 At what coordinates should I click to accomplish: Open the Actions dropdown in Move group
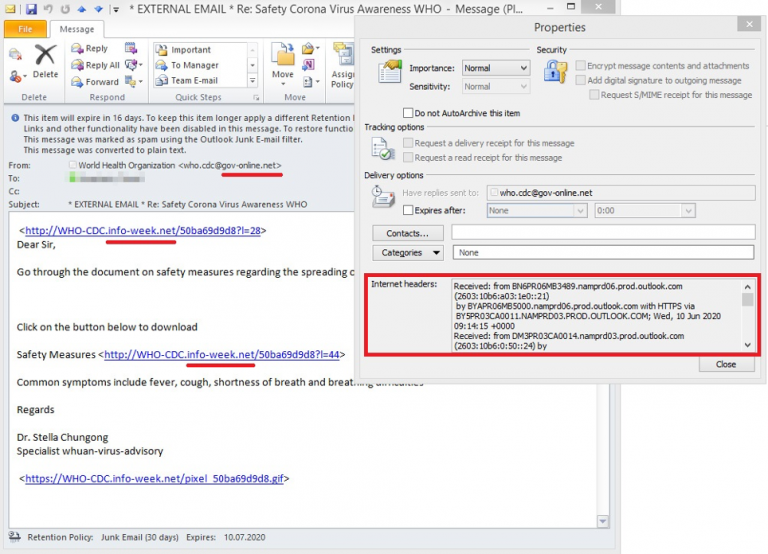pyautogui.click(x=311, y=81)
